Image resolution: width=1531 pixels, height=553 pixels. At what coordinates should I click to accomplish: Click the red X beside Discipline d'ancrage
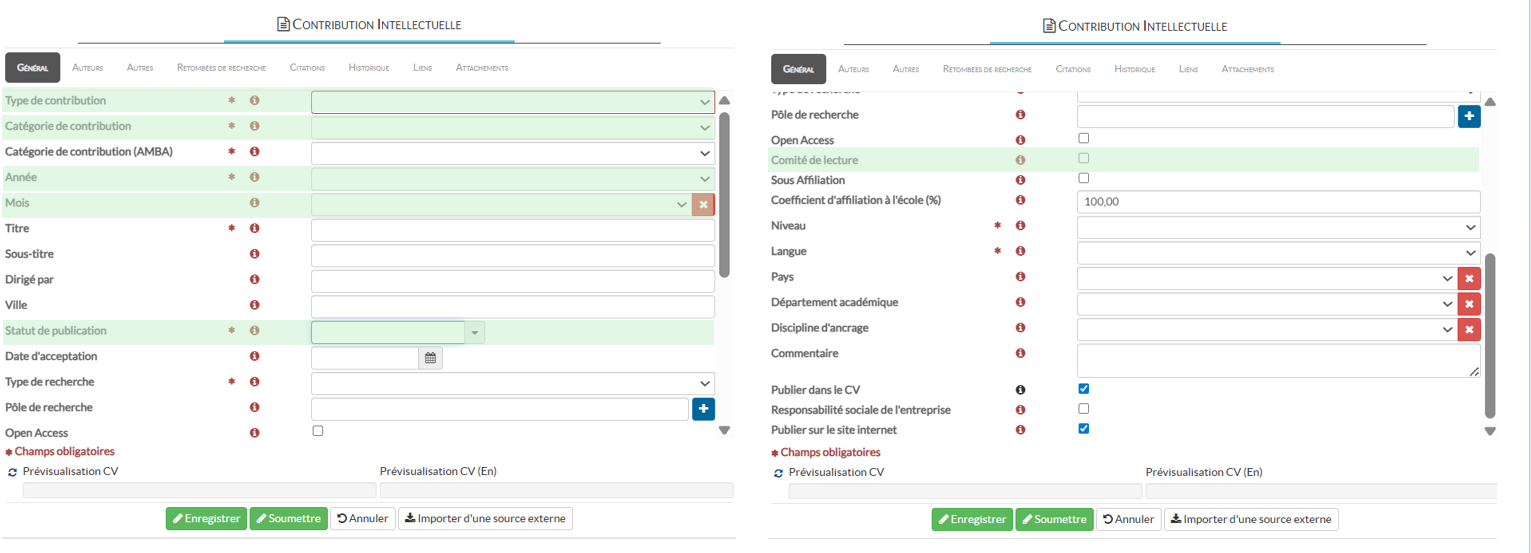click(x=1468, y=329)
